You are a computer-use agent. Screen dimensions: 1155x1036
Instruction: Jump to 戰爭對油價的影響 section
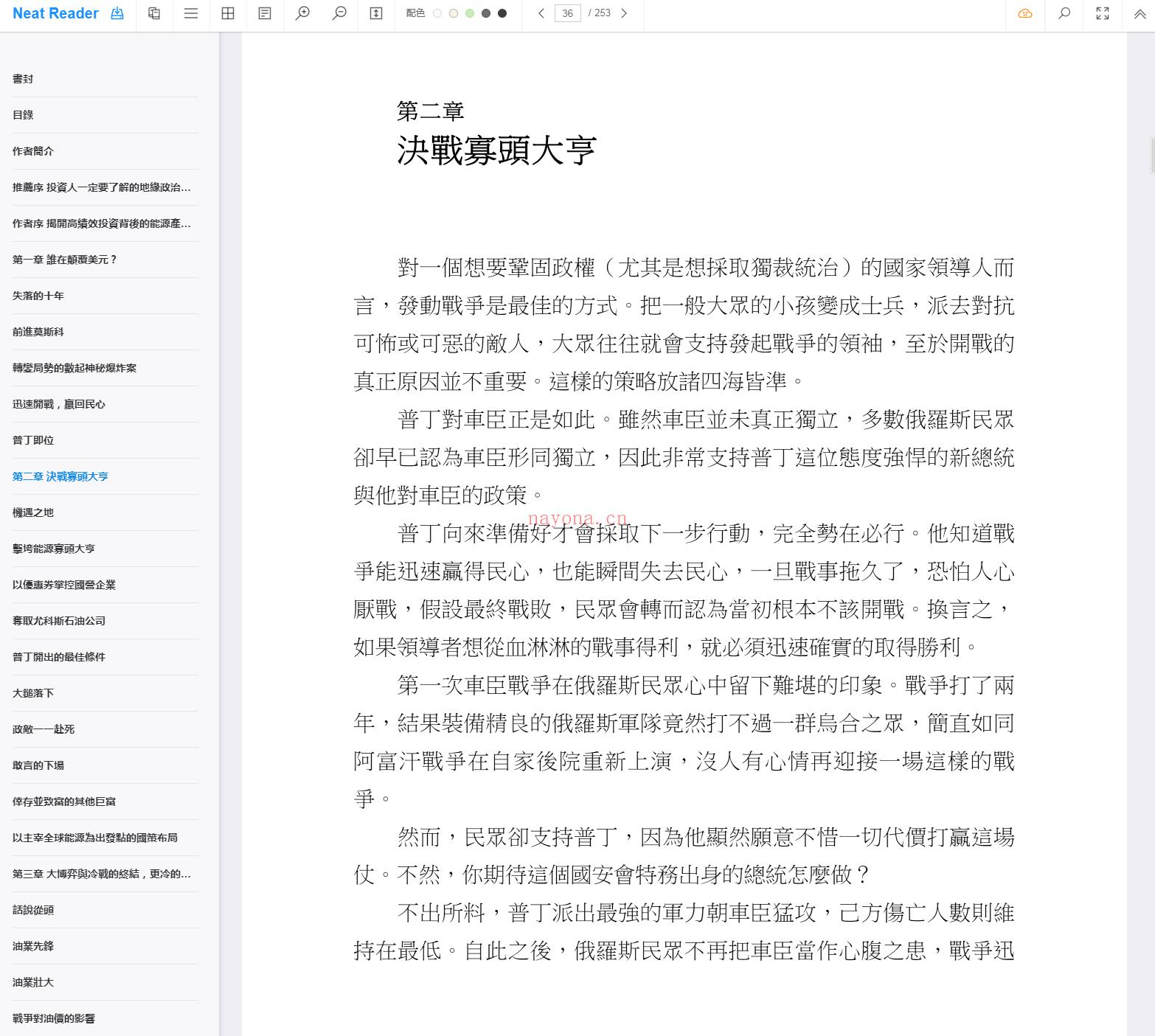[x=54, y=1018]
